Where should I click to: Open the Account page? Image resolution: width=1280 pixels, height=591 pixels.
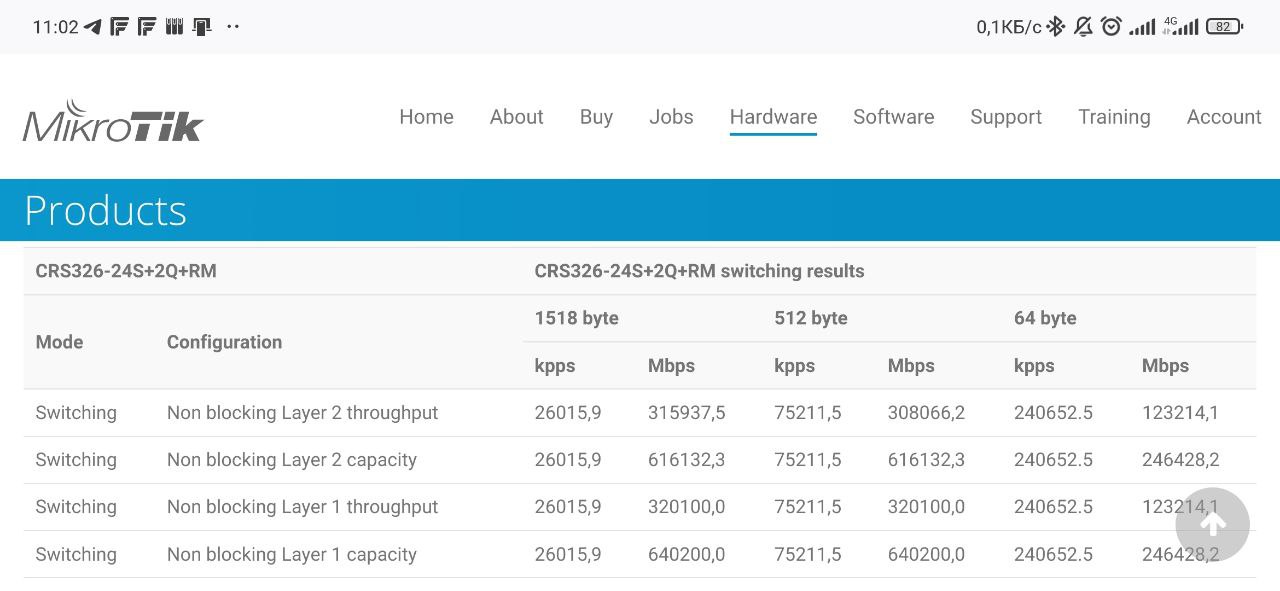pyautogui.click(x=1224, y=117)
